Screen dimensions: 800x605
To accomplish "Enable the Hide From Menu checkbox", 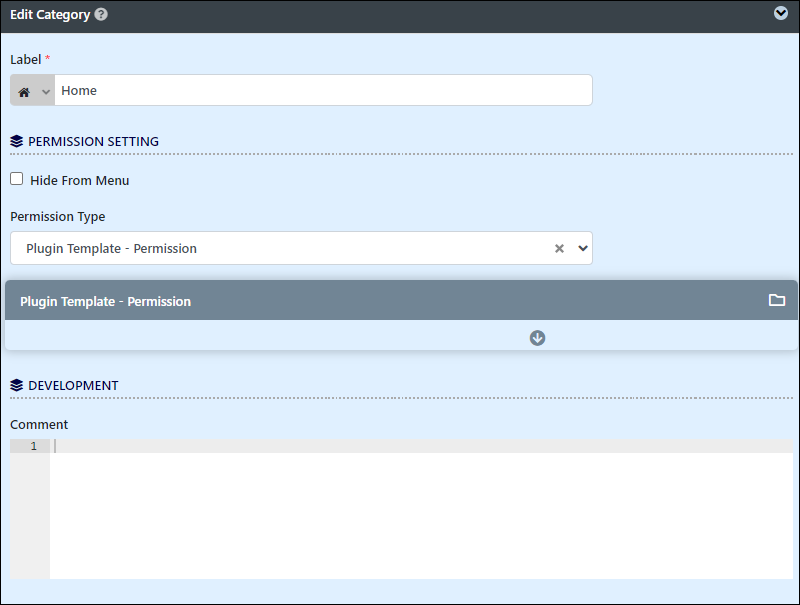I will tap(17, 179).
